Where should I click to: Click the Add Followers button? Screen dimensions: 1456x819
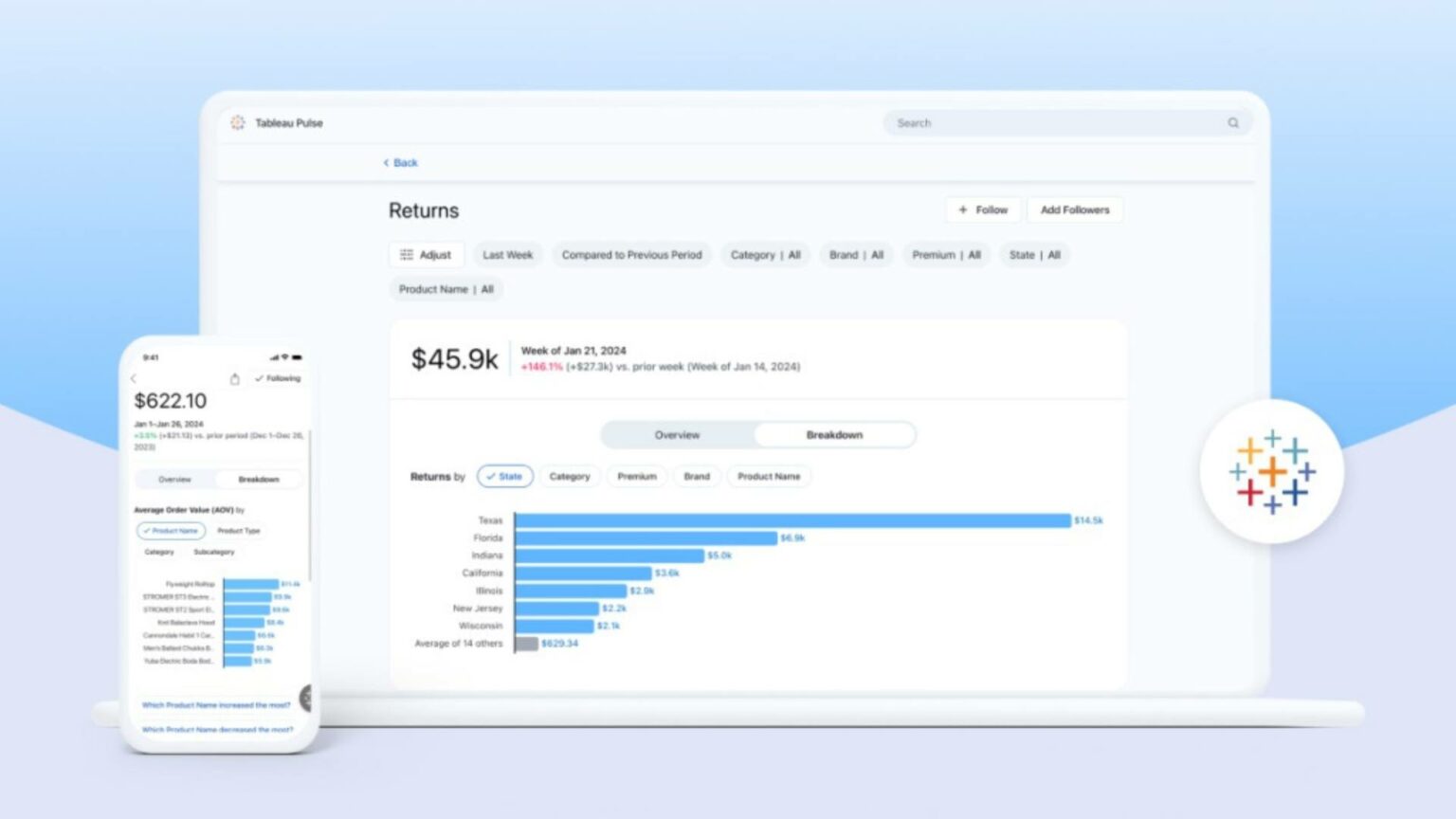pos(1075,209)
